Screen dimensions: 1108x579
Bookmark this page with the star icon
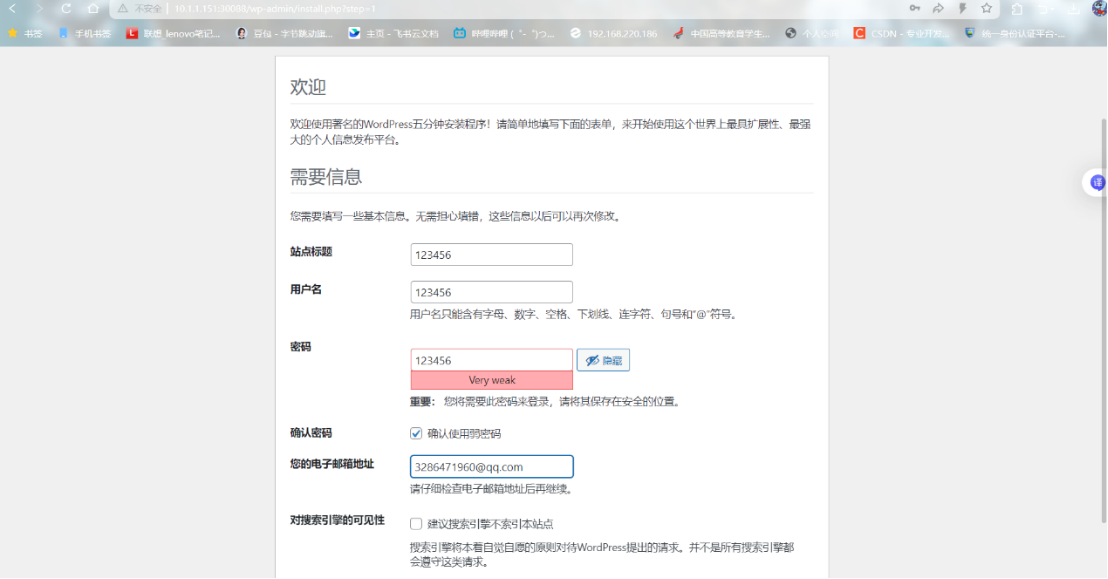click(986, 8)
